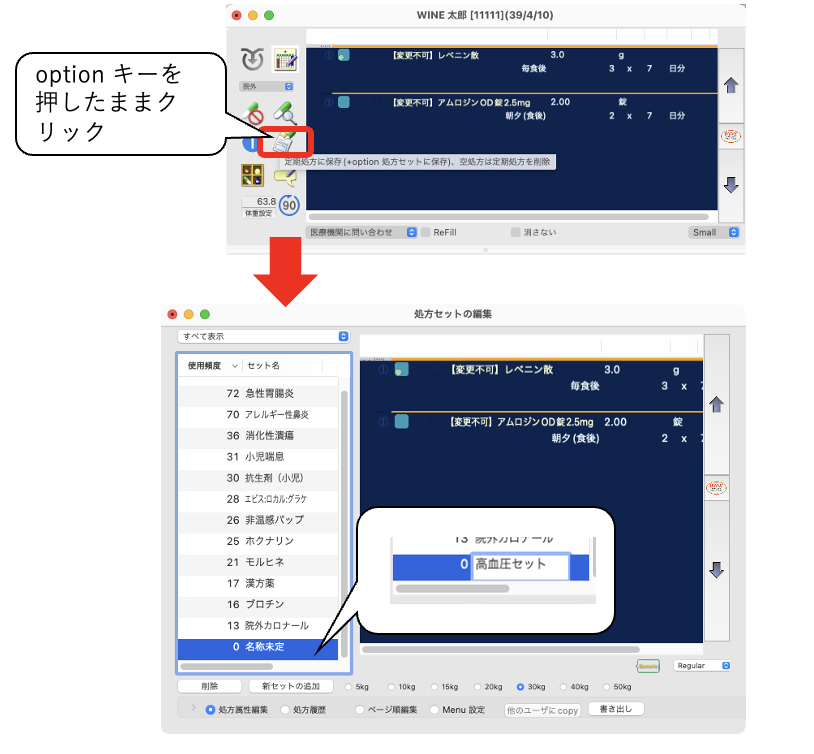Image resolution: width=814 pixels, height=754 pixels.
Task: Open the 医療機関に問い合わせ dropdown
Action: (x=362, y=232)
